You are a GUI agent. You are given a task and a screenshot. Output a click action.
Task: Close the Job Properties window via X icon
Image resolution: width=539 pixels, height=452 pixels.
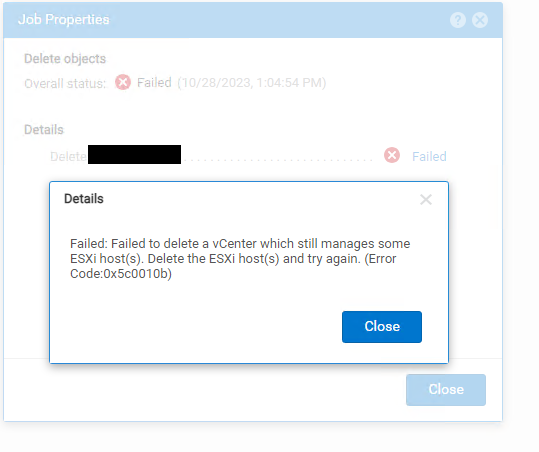click(480, 20)
